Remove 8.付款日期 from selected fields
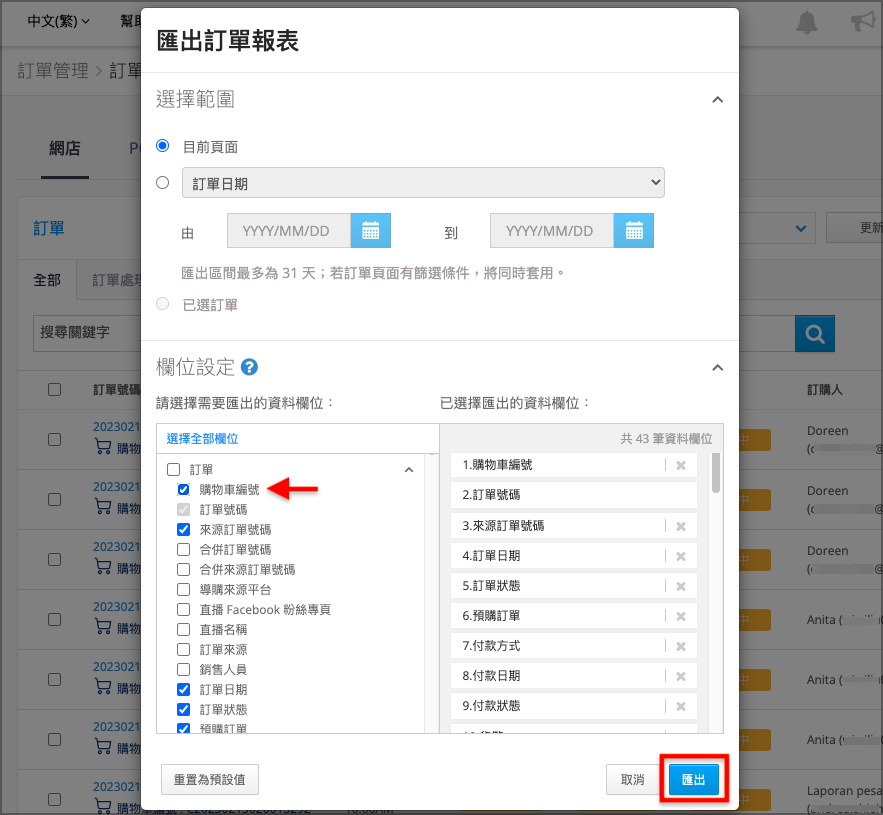Image resolution: width=883 pixels, height=815 pixels. (680, 676)
